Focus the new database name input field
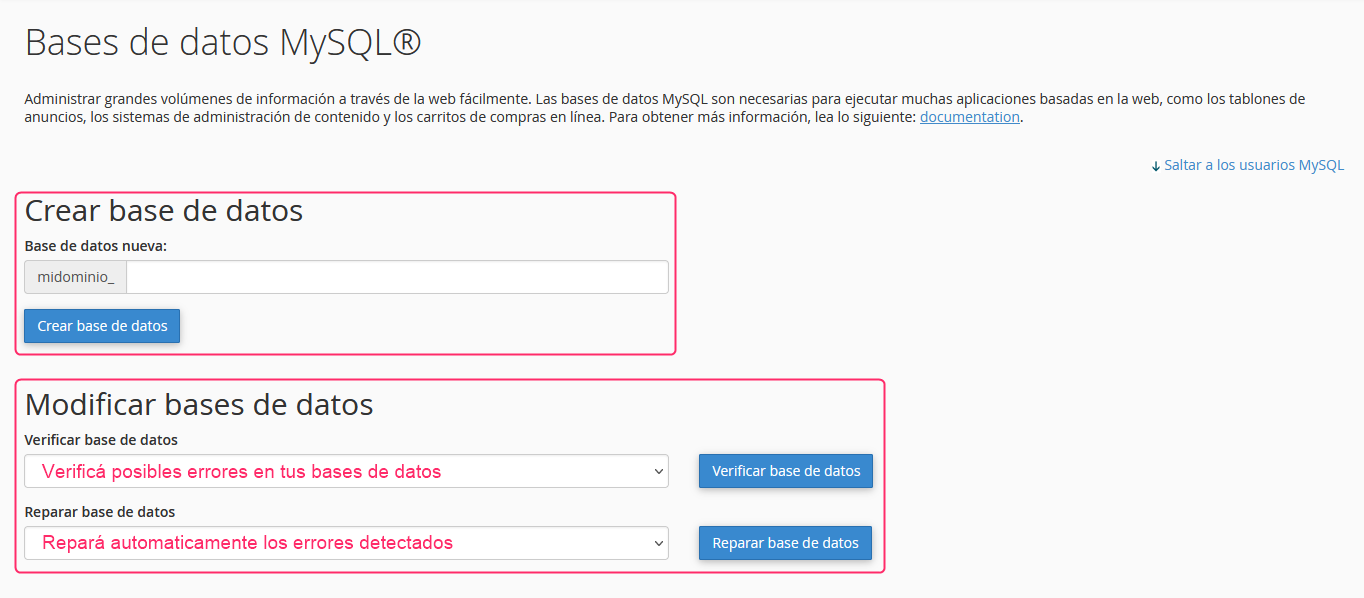The height and width of the screenshot is (598, 1364). (x=397, y=277)
